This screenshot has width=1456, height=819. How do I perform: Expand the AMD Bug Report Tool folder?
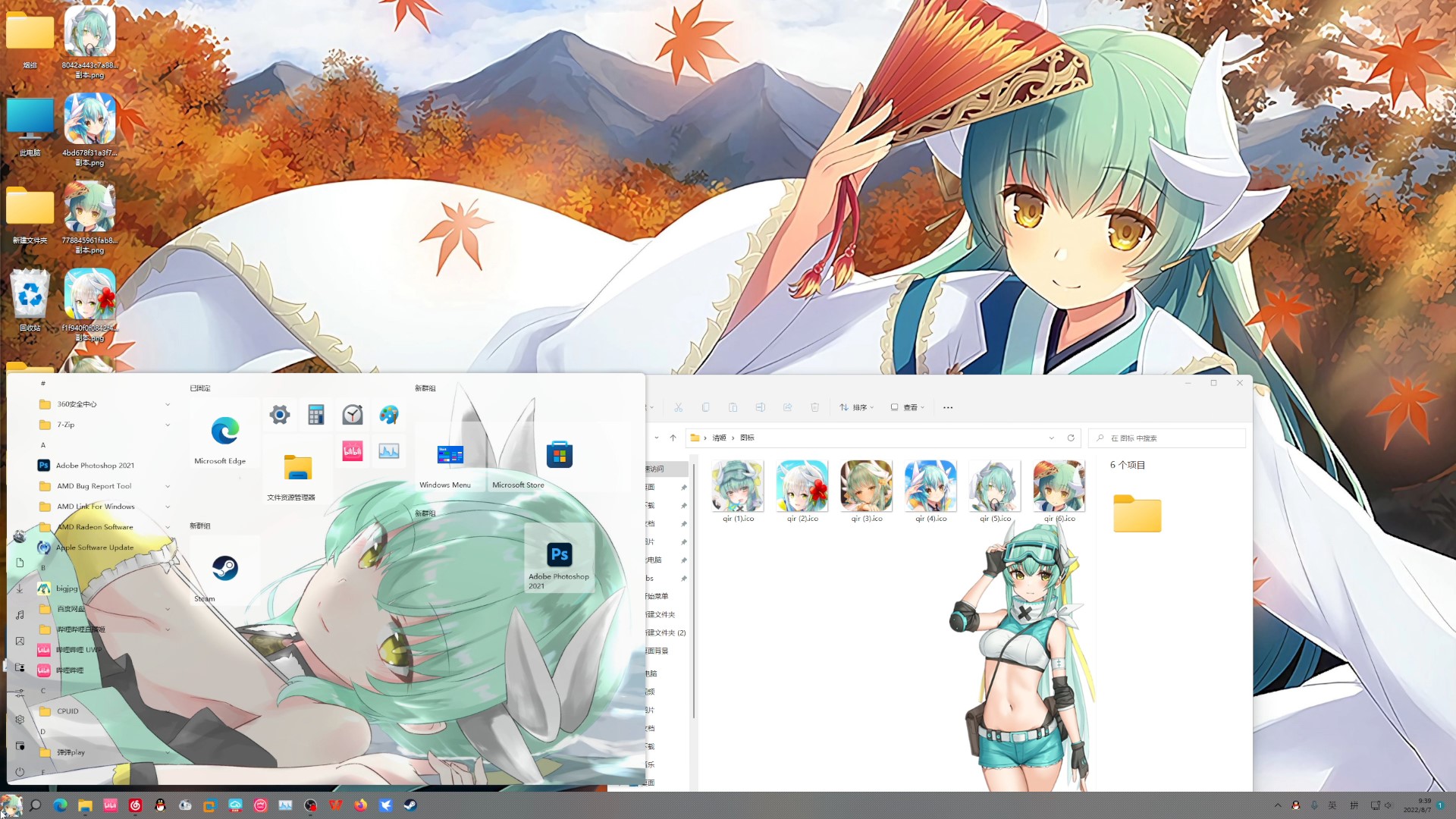click(168, 487)
